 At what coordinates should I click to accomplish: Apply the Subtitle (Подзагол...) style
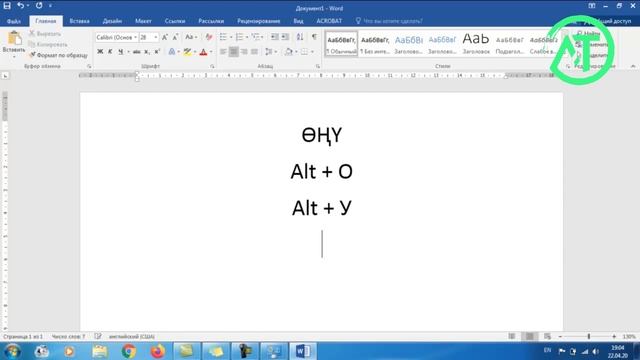(x=509, y=44)
